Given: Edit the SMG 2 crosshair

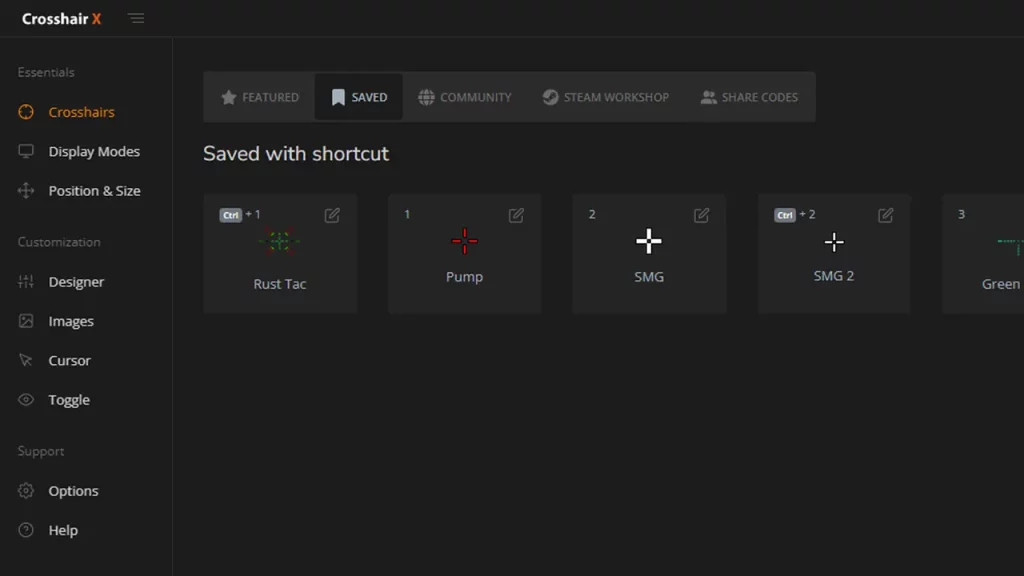Looking at the screenshot, I should (886, 215).
